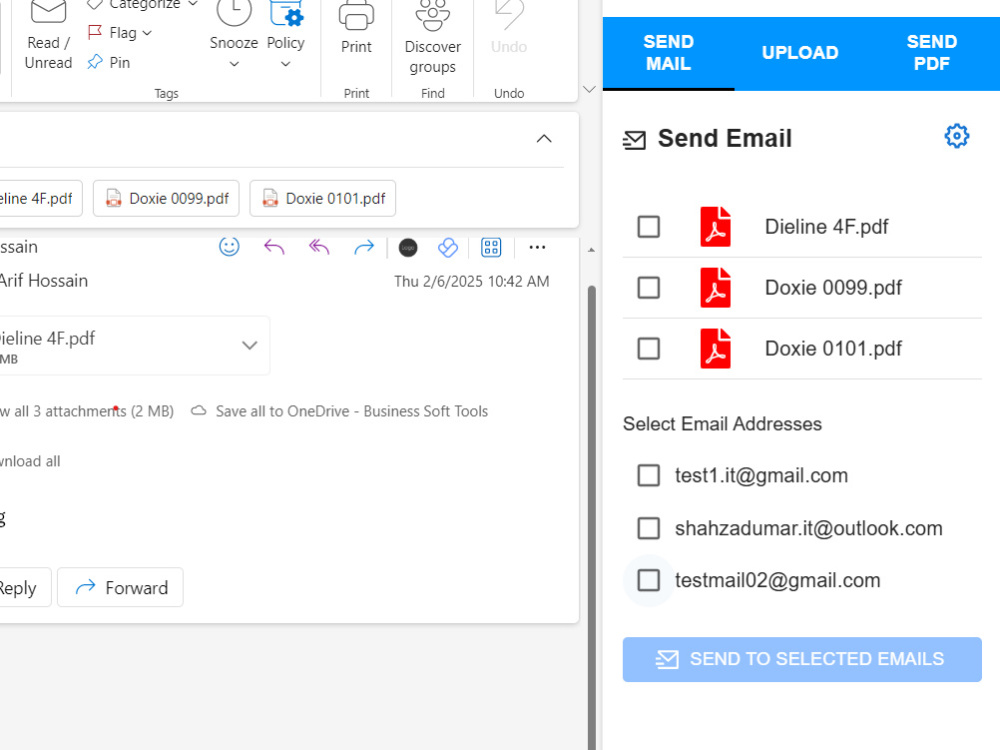
Task: Click the Print printer icon
Action: tap(356, 14)
